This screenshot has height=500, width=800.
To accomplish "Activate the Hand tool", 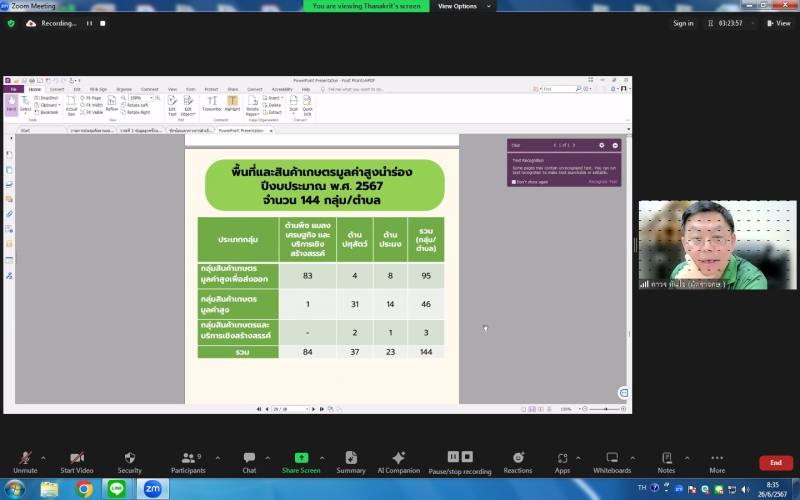I will point(11,104).
